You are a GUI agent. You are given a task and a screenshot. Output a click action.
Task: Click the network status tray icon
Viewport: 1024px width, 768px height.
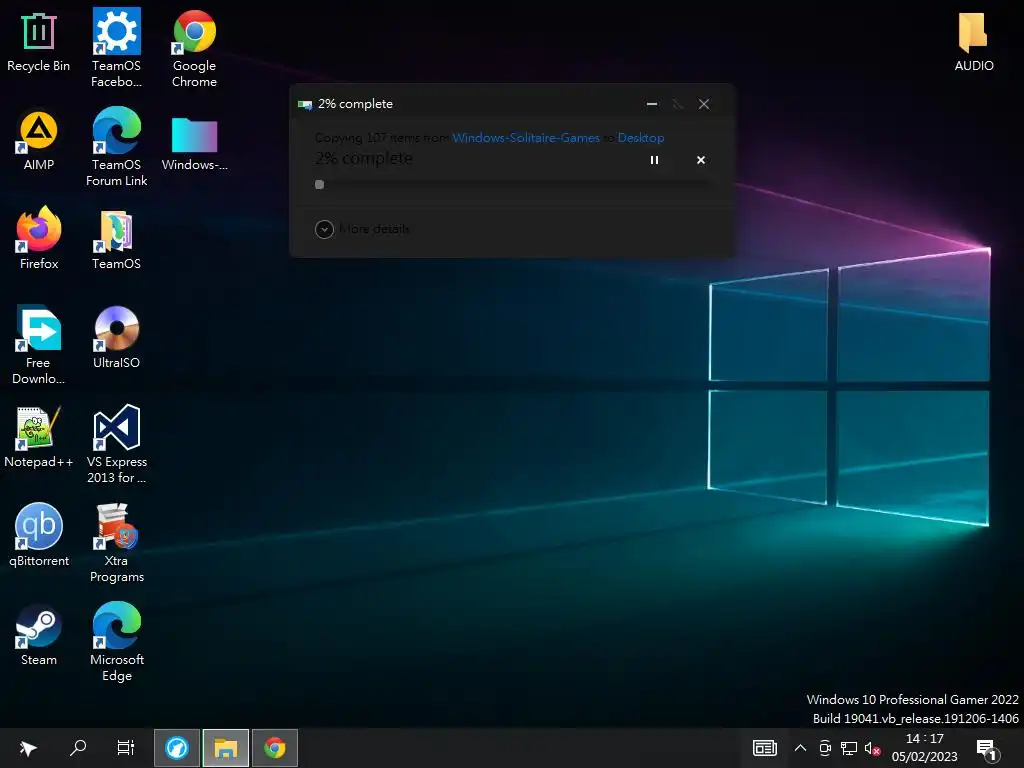tap(849, 748)
